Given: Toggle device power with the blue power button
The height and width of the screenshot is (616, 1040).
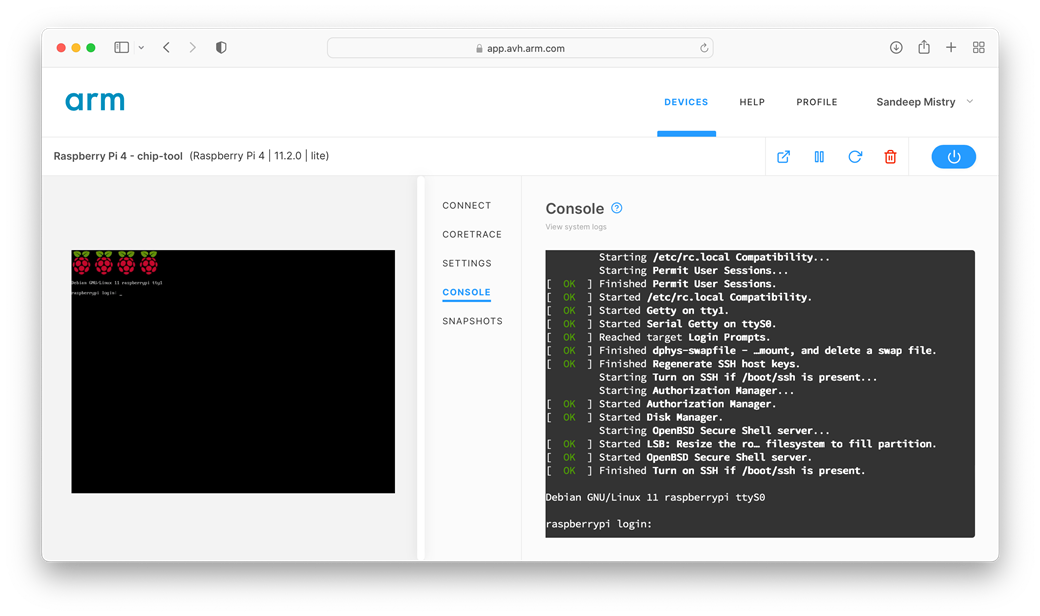Looking at the screenshot, I should tap(953, 156).
